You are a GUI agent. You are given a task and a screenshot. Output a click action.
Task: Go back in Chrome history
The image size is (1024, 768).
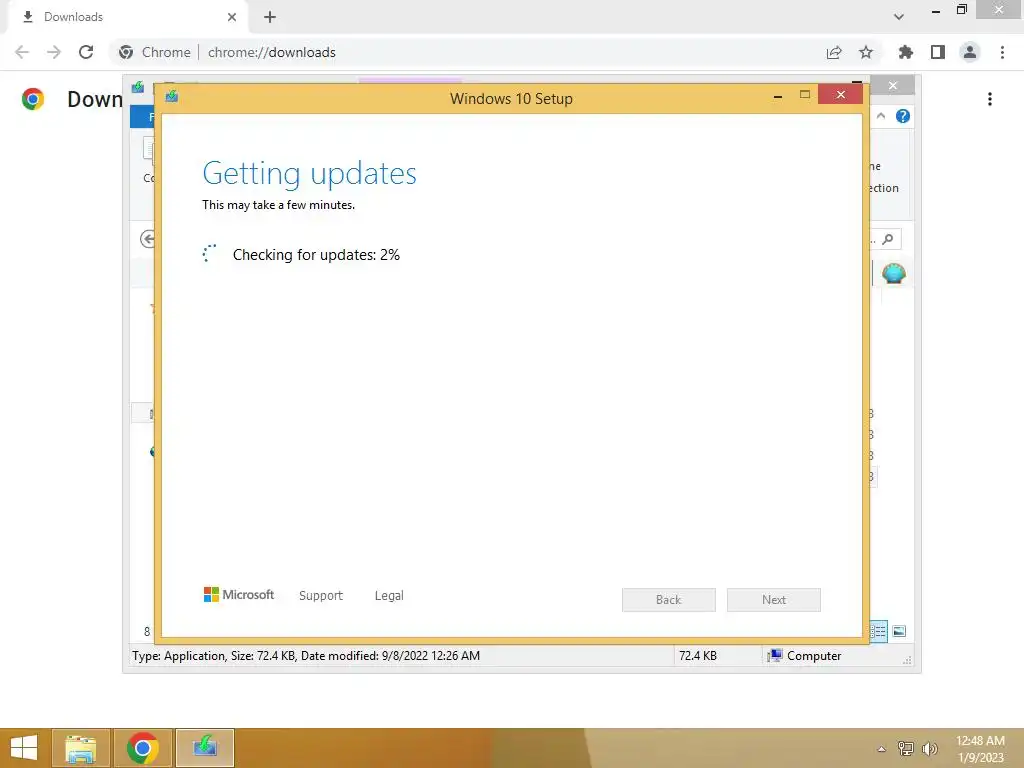[x=22, y=52]
